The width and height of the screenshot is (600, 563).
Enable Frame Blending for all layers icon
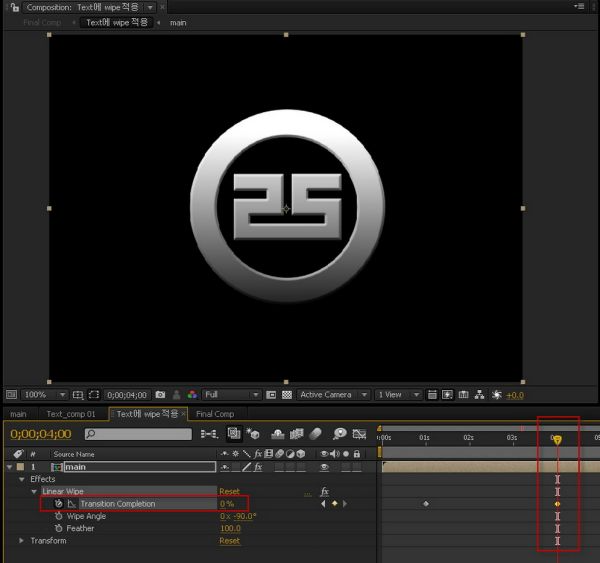(x=297, y=434)
